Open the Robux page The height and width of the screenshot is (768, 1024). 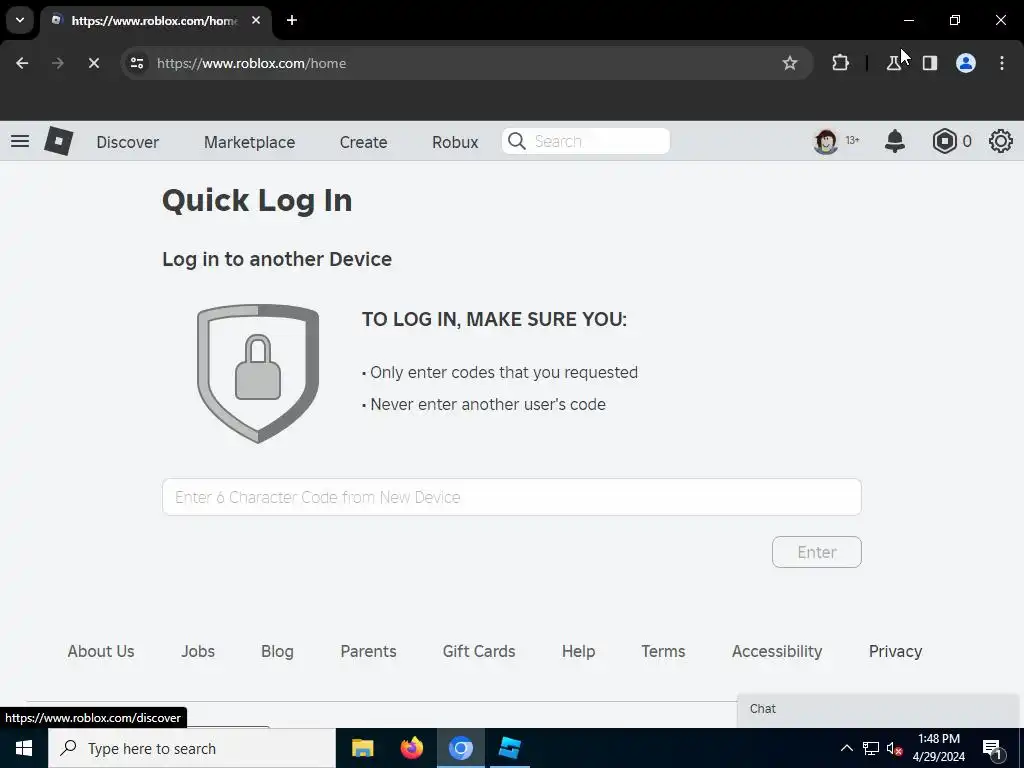tap(455, 142)
